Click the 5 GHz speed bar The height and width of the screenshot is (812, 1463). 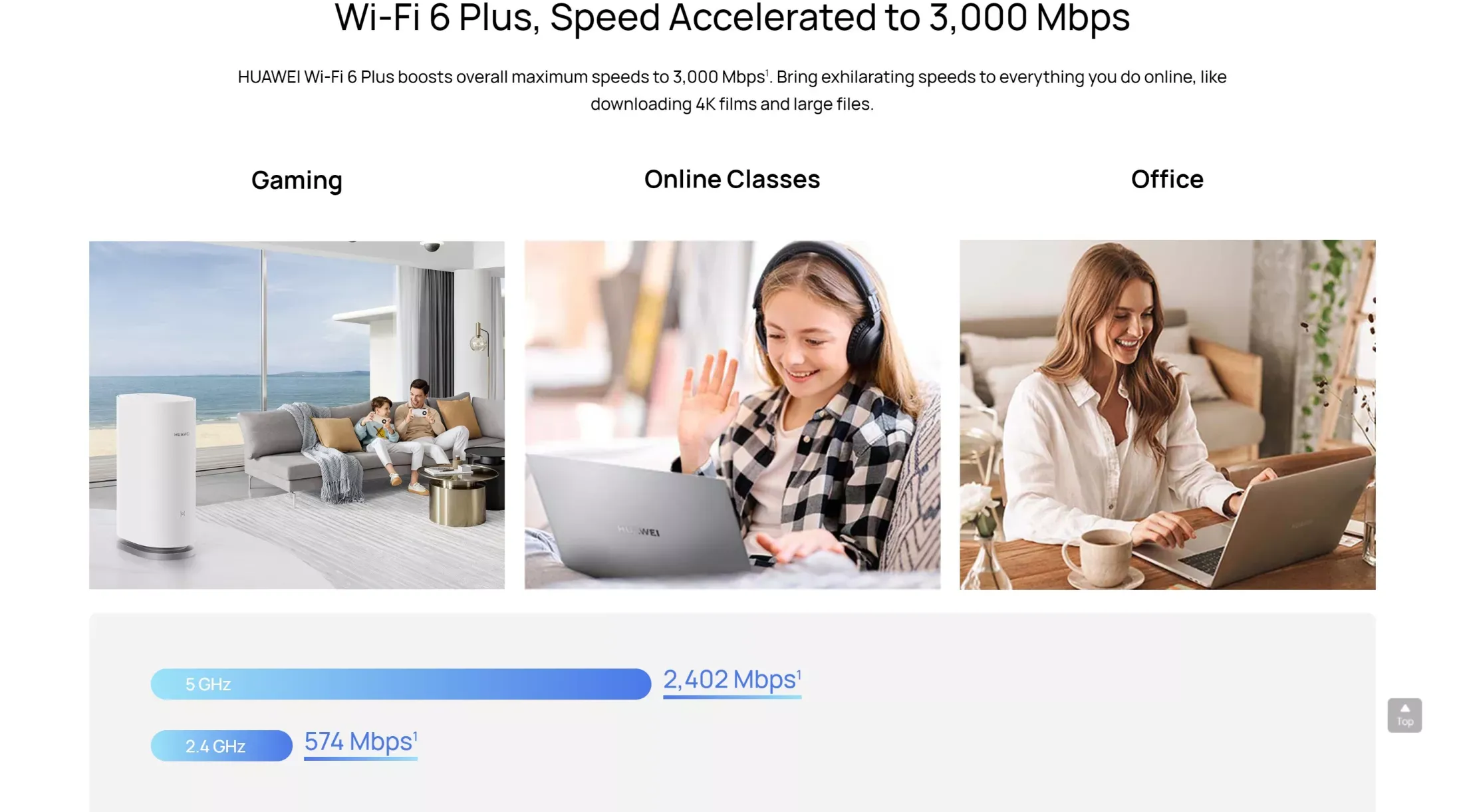tap(400, 684)
